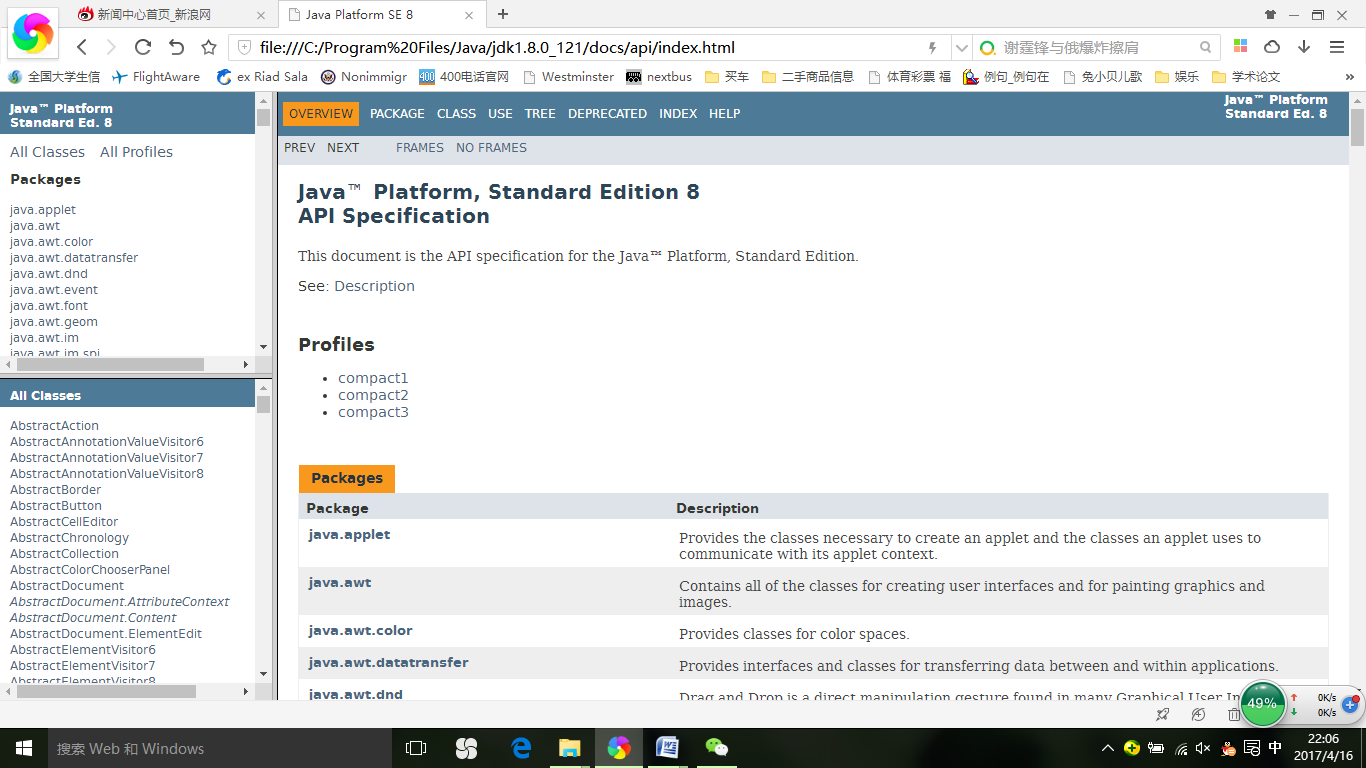Open java.awt.geom in the package list
1366x768 pixels.
53,322
